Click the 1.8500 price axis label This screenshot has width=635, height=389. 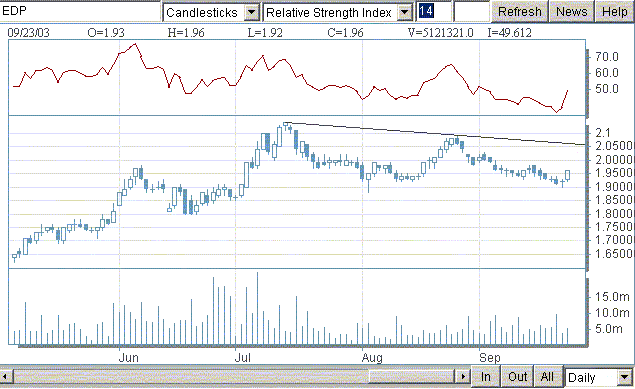614,200
